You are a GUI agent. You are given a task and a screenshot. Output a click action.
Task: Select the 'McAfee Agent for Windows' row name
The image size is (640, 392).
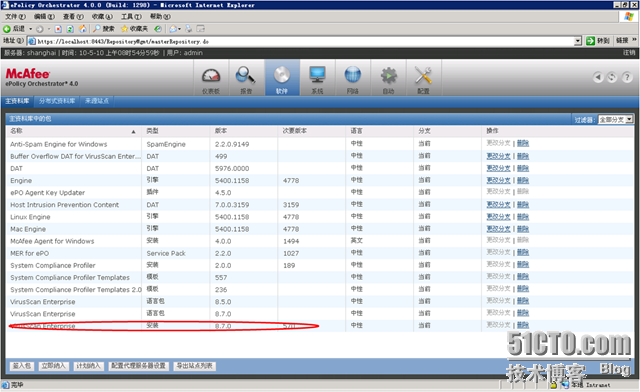click(52, 241)
